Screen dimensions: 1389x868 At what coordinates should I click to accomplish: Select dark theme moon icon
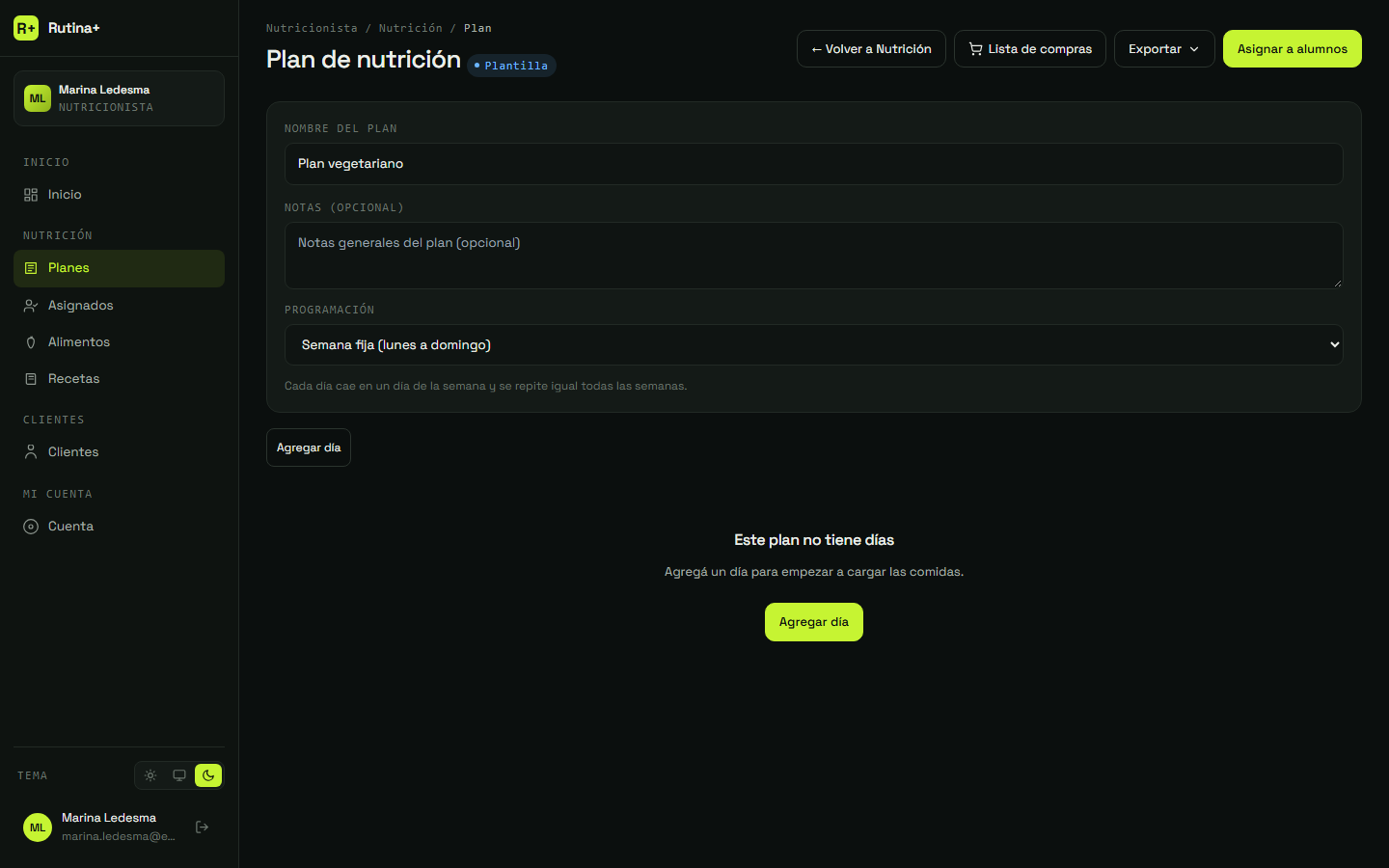[208, 775]
